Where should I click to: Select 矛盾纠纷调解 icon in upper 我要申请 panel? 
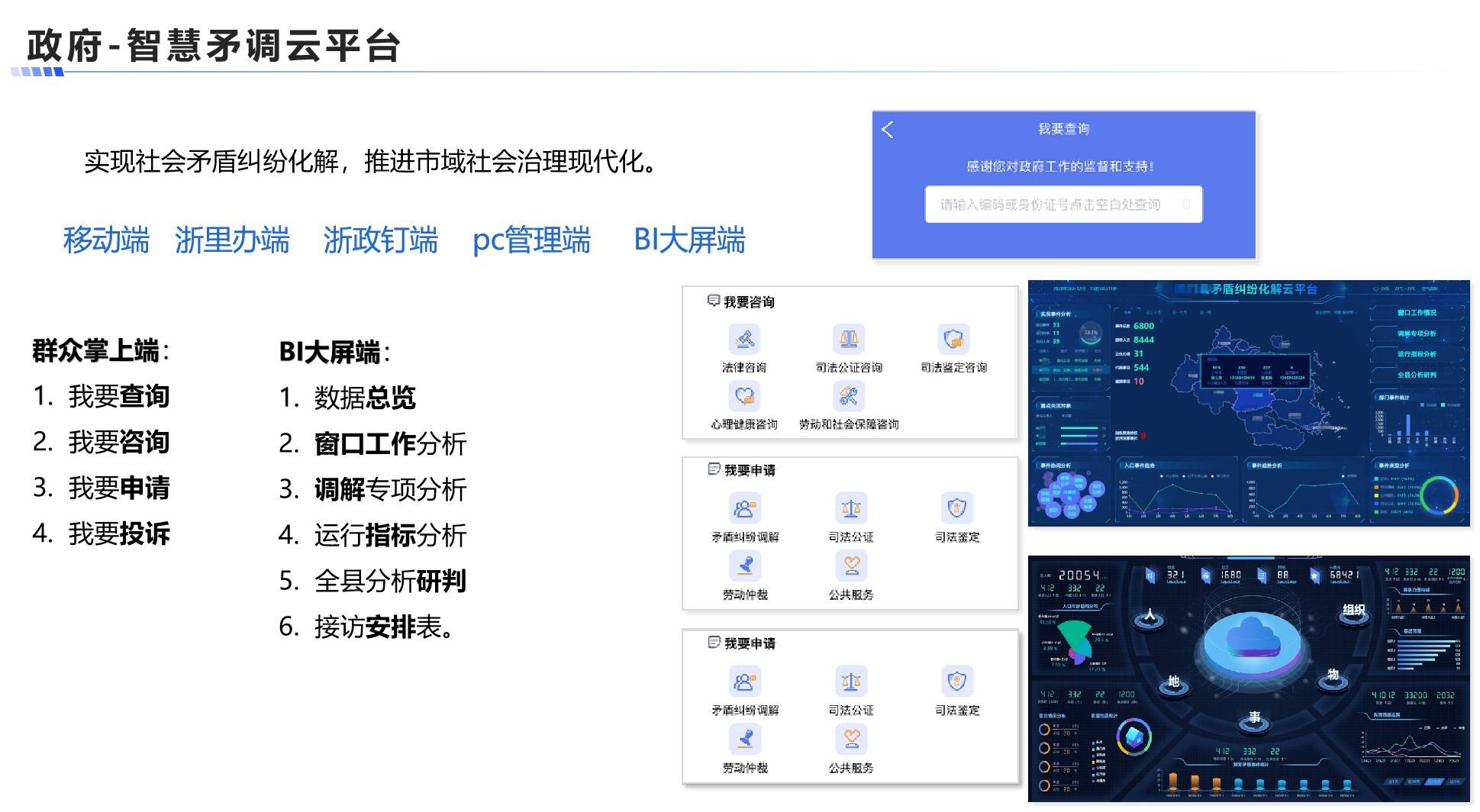pyautogui.click(x=744, y=508)
